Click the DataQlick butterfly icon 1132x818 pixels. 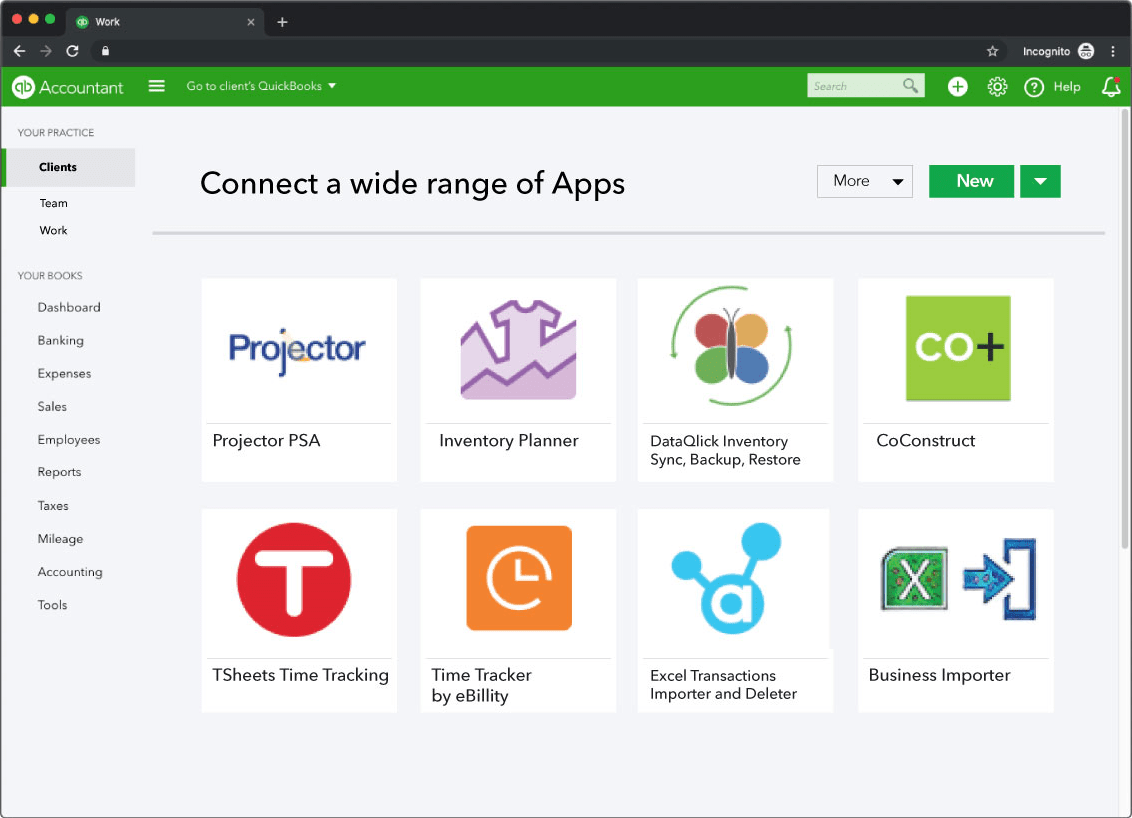tap(732, 347)
